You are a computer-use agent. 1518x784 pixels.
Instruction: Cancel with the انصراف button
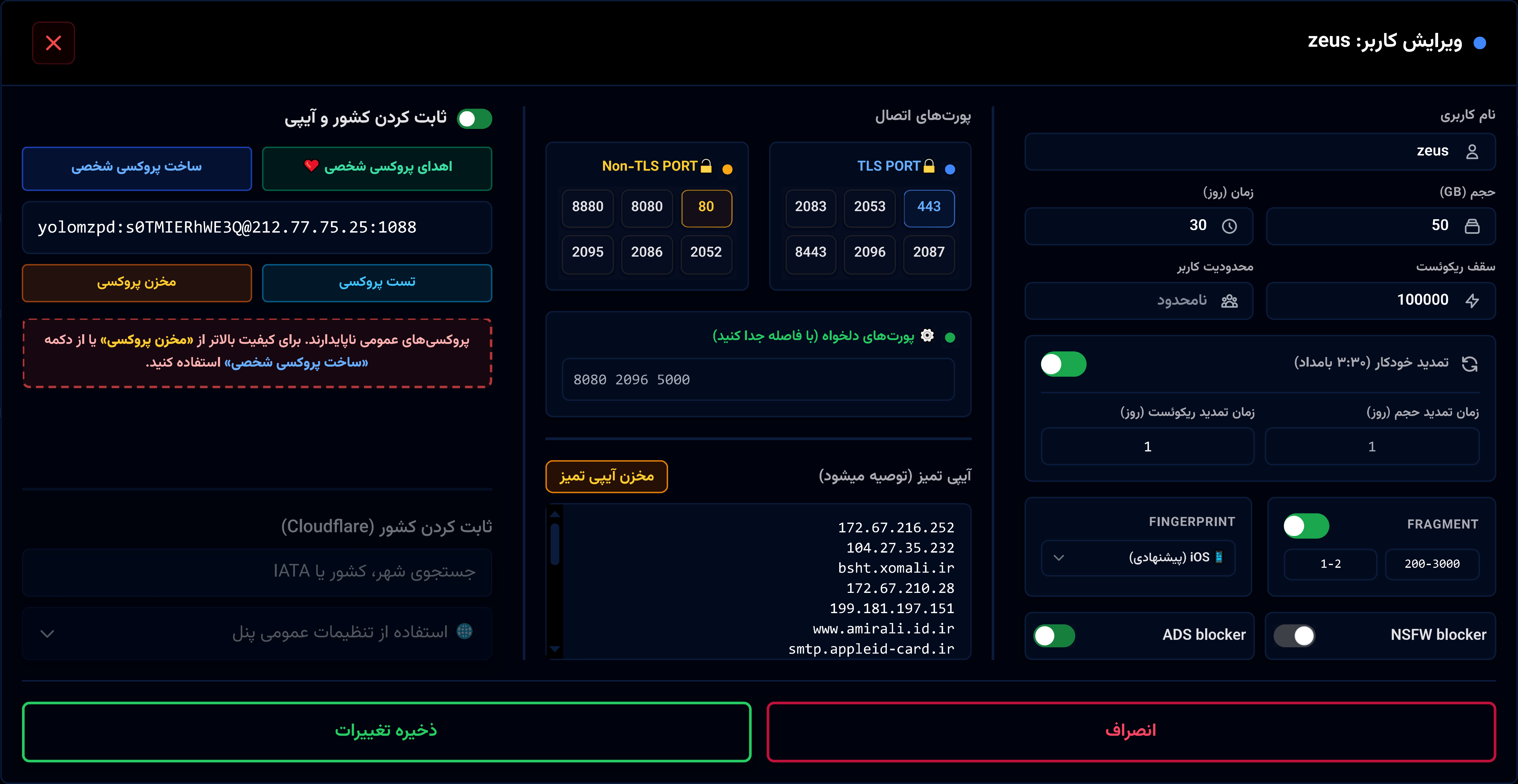(1131, 732)
